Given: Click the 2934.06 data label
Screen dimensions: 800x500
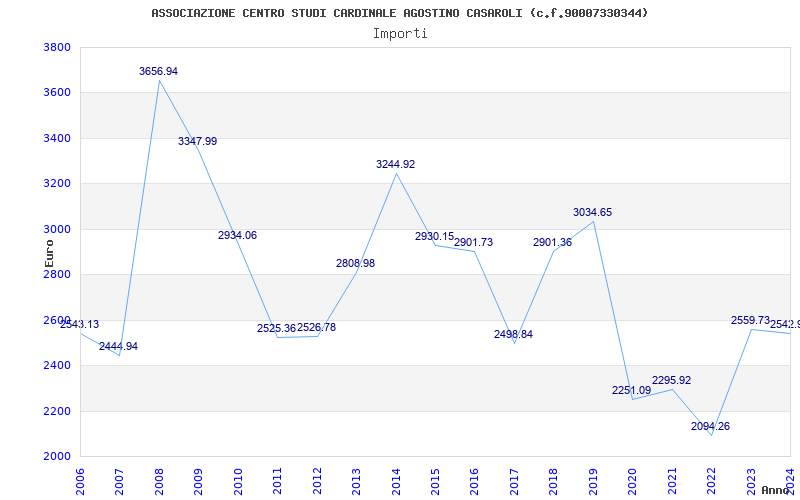Looking at the screenshot, I should point(237,236).
